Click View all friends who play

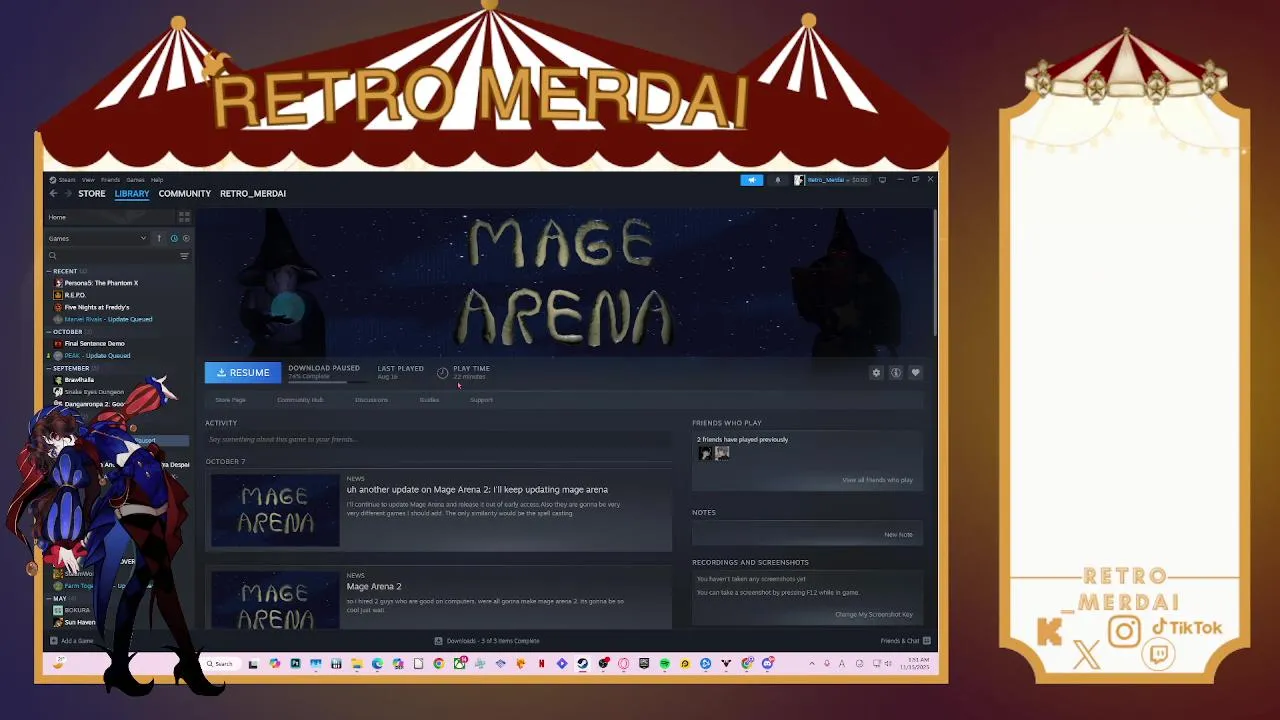[877, 480]
